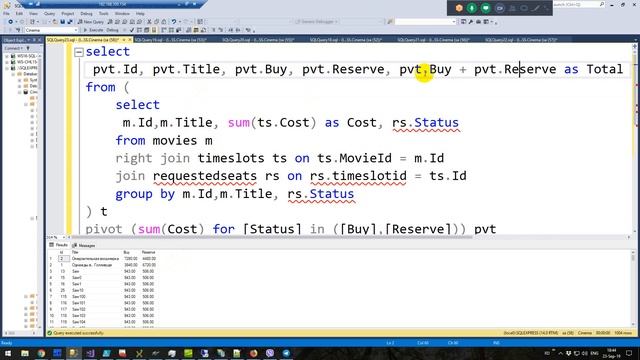The height and width of the screenshot is (360, 640).
Task: Click the Decrease indent toolbar icon
Action: [x=231, y=30]
